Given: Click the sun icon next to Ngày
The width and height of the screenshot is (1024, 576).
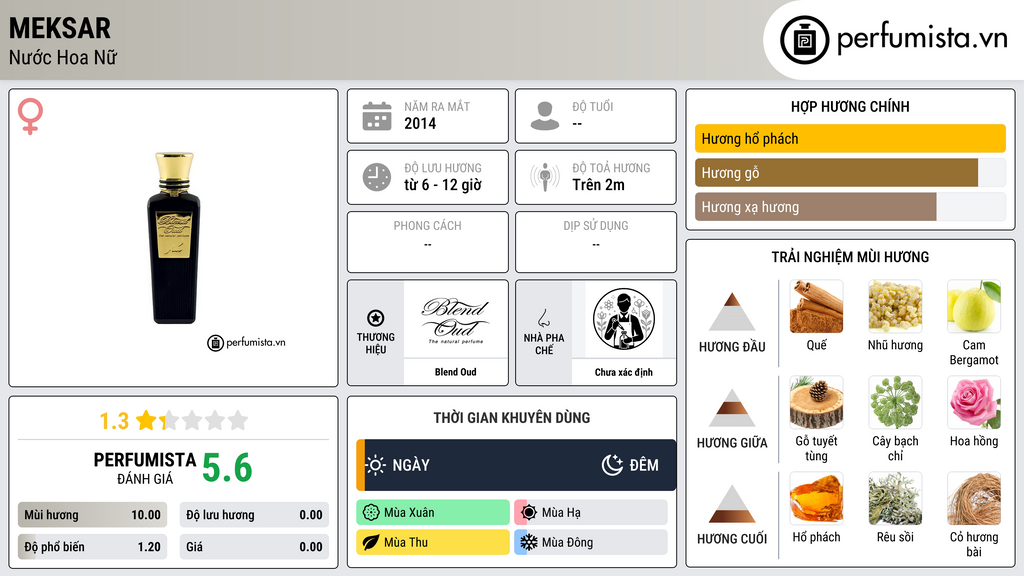Looking at the screenshot, I should coord(376,465).
